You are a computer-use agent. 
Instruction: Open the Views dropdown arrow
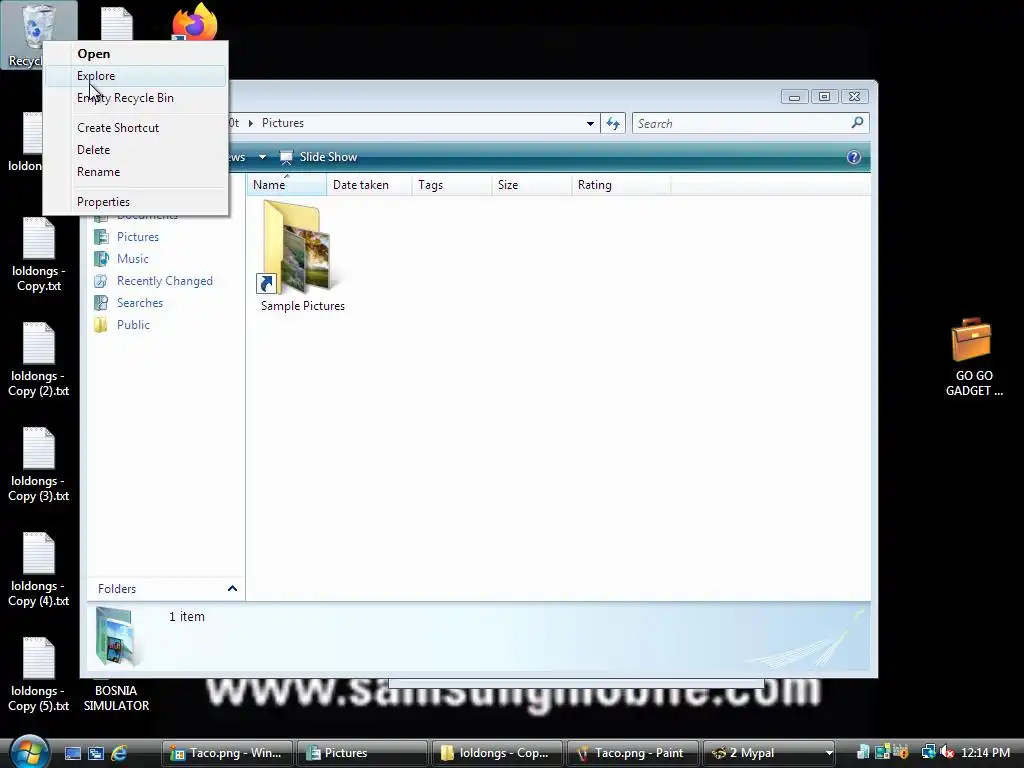coord(262,157)
